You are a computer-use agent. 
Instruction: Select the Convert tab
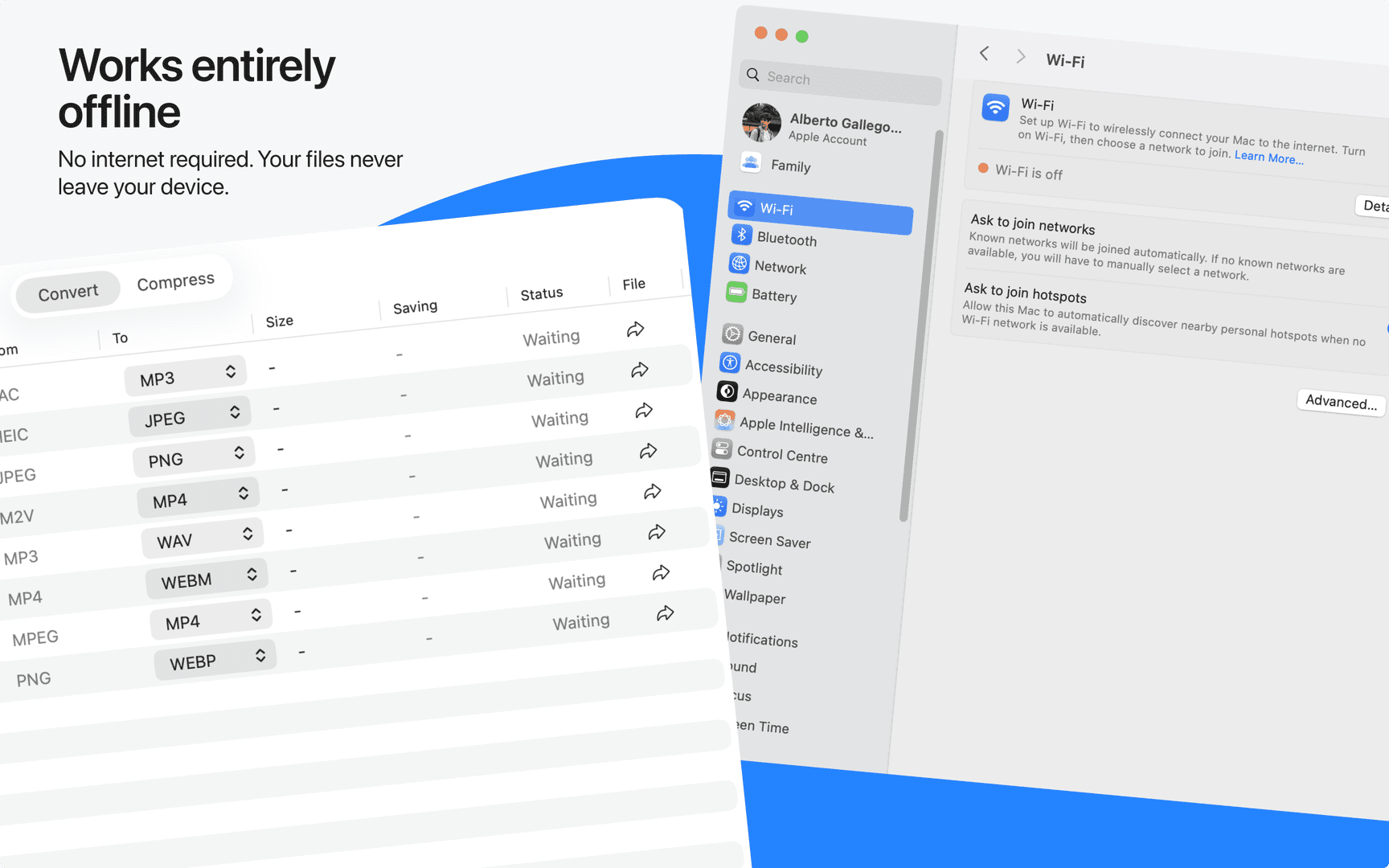[68, 293]
